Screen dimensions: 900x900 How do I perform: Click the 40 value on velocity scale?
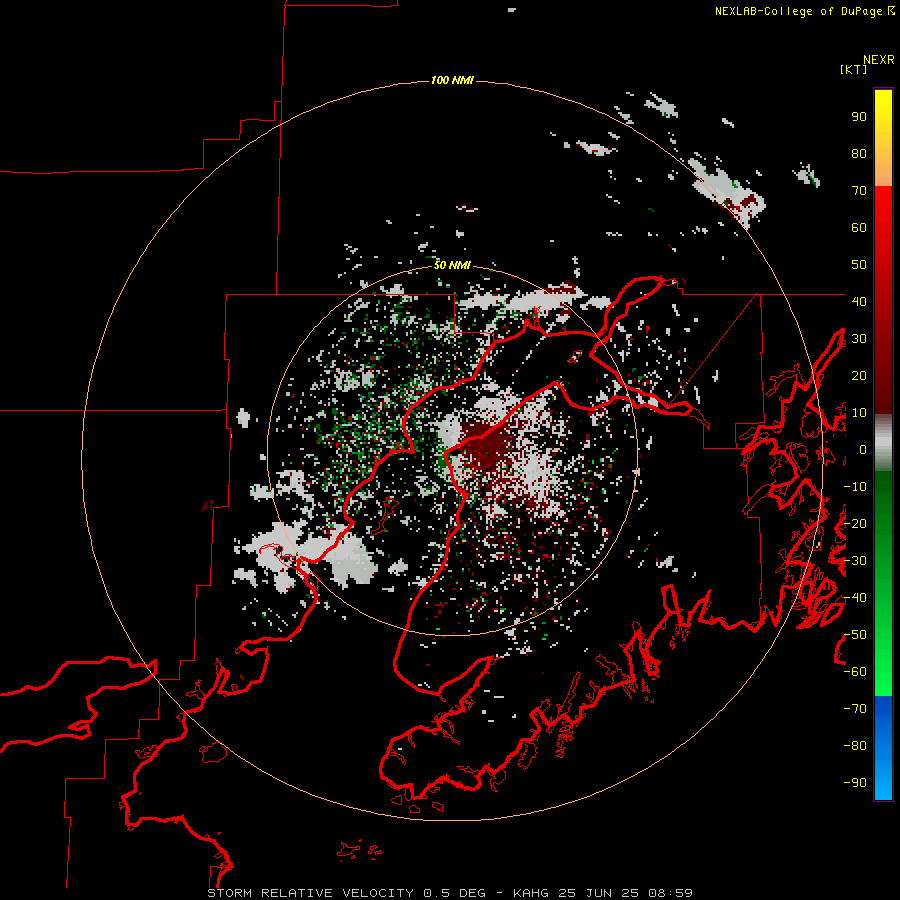coord(859,301)
